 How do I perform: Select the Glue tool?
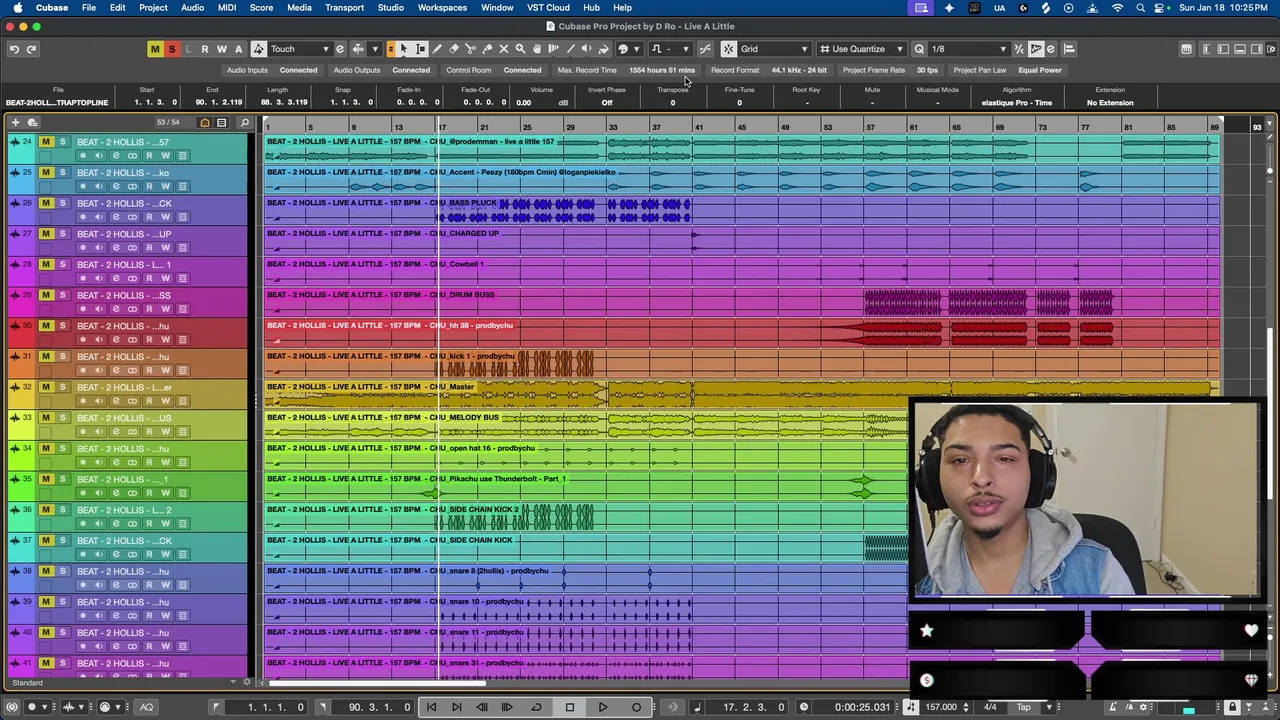(x=487, y=49)
